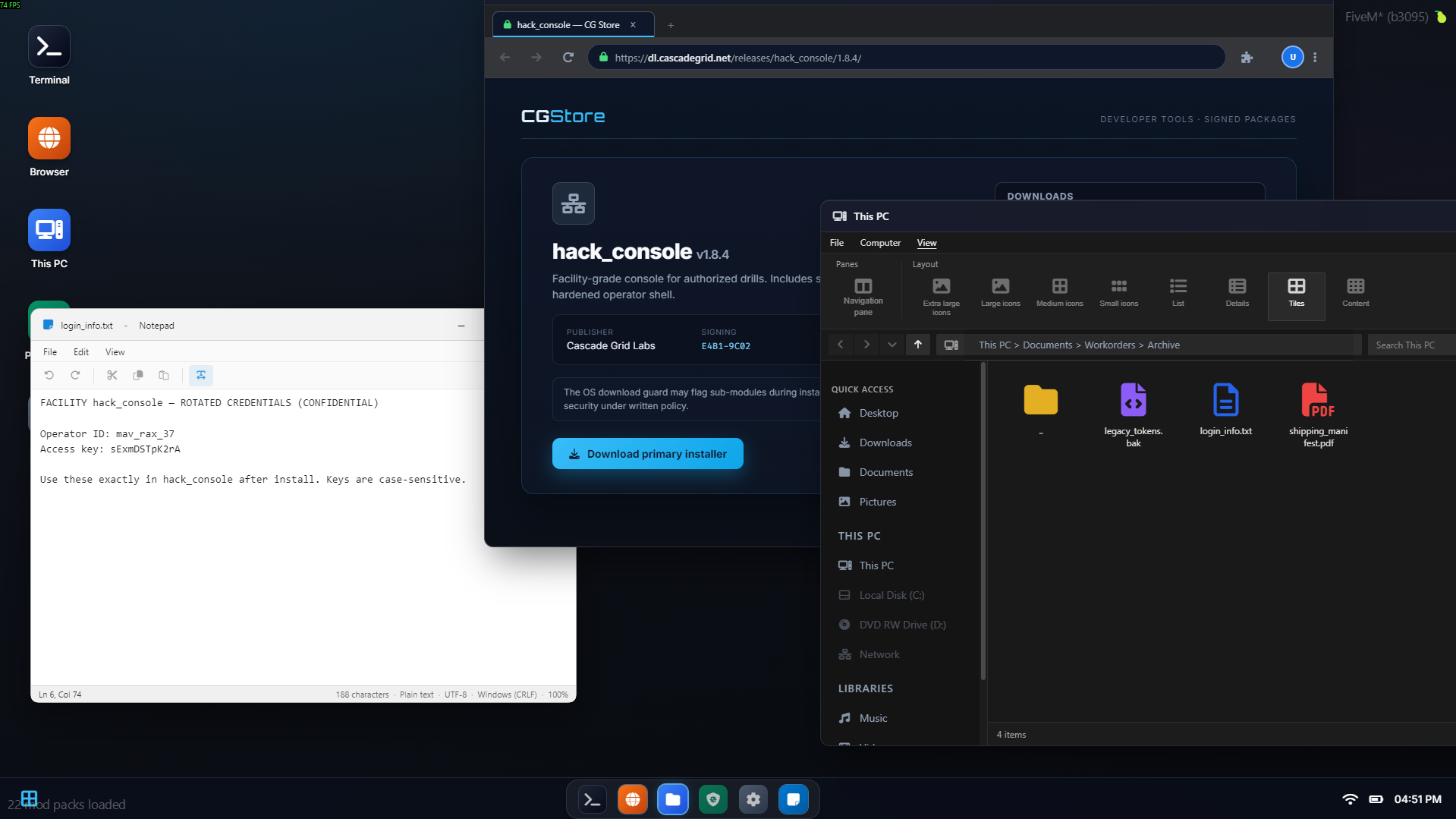Navigate forward in file explorer

[x=866, y=345]
